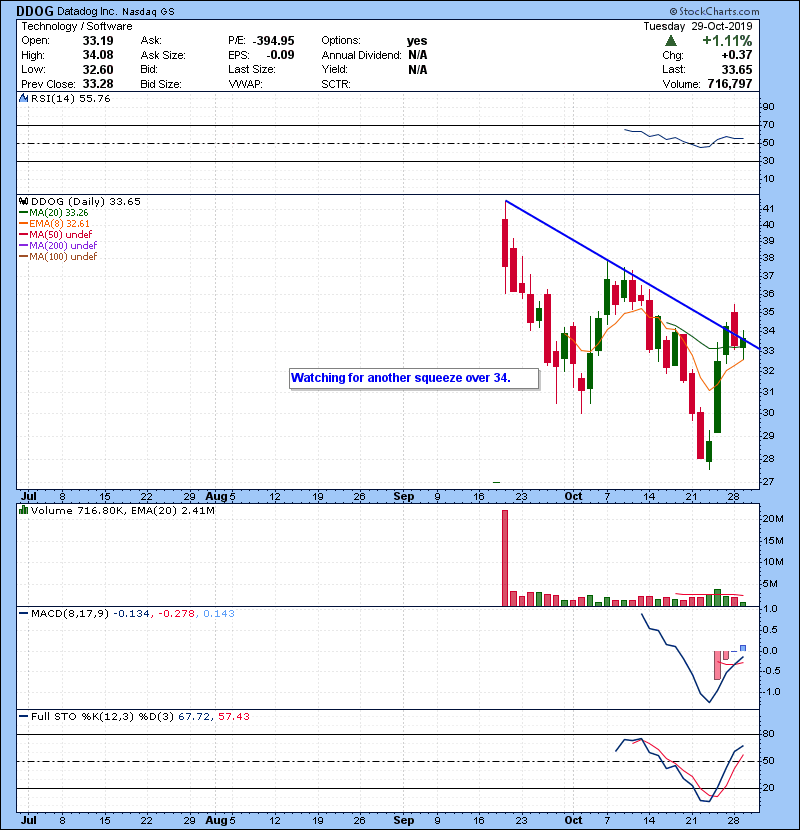This screenshot has height=830, width=800.
Task: Click the 41 price level on the price axis
Action: (x=768, y=209)
